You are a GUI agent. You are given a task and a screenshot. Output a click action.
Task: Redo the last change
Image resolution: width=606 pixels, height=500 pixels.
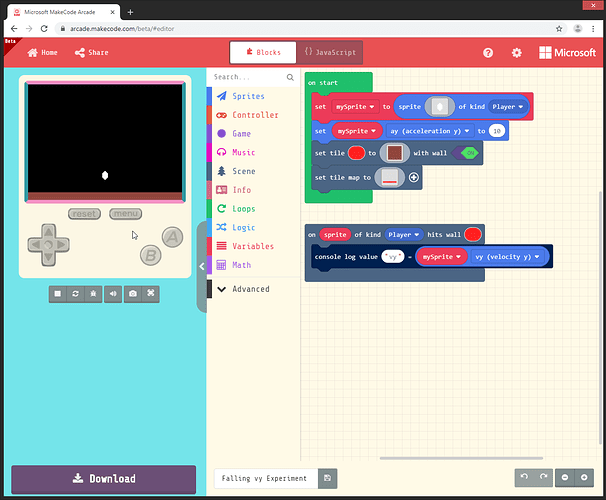[x=544, y=477]
